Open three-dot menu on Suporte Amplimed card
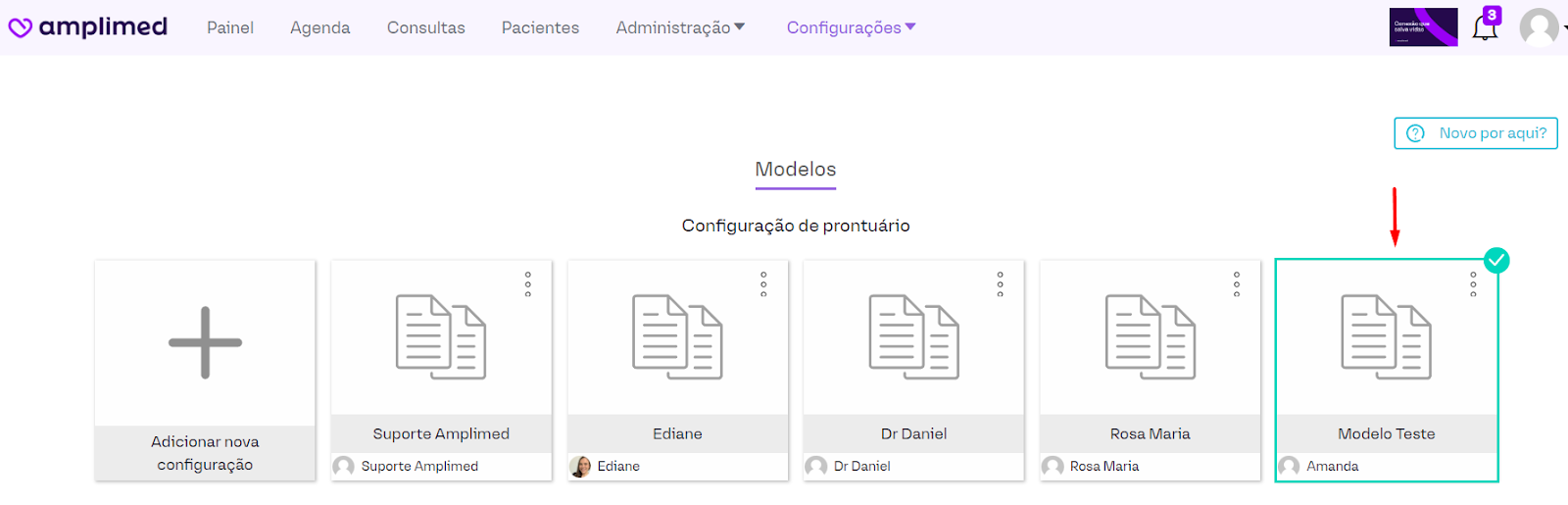This screenshot has width=1568, height=505. tap(528, 284)
